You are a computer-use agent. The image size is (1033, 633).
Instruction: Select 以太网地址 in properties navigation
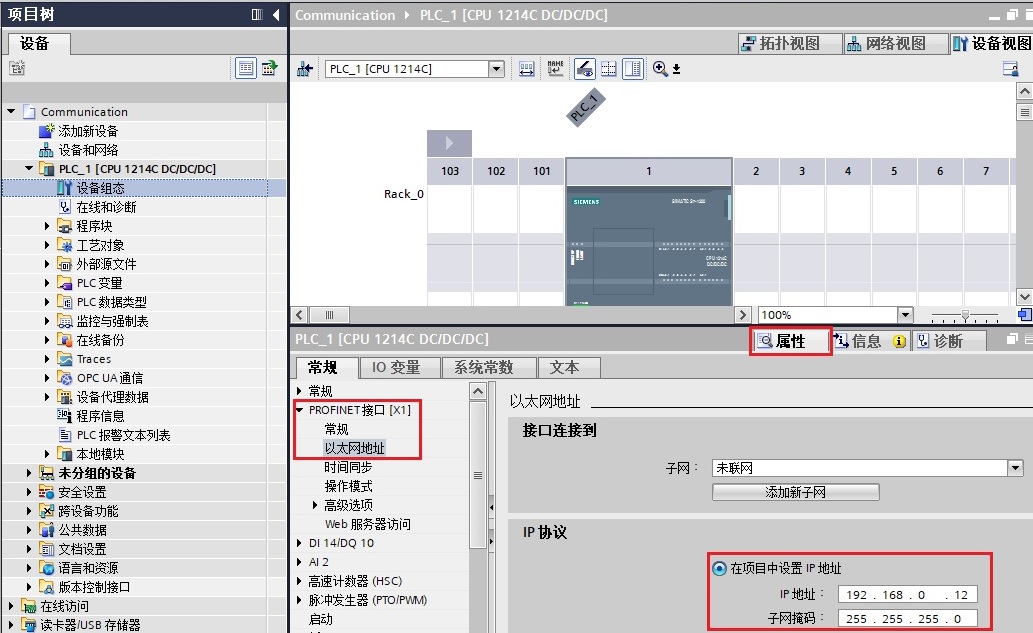point(354,448)
